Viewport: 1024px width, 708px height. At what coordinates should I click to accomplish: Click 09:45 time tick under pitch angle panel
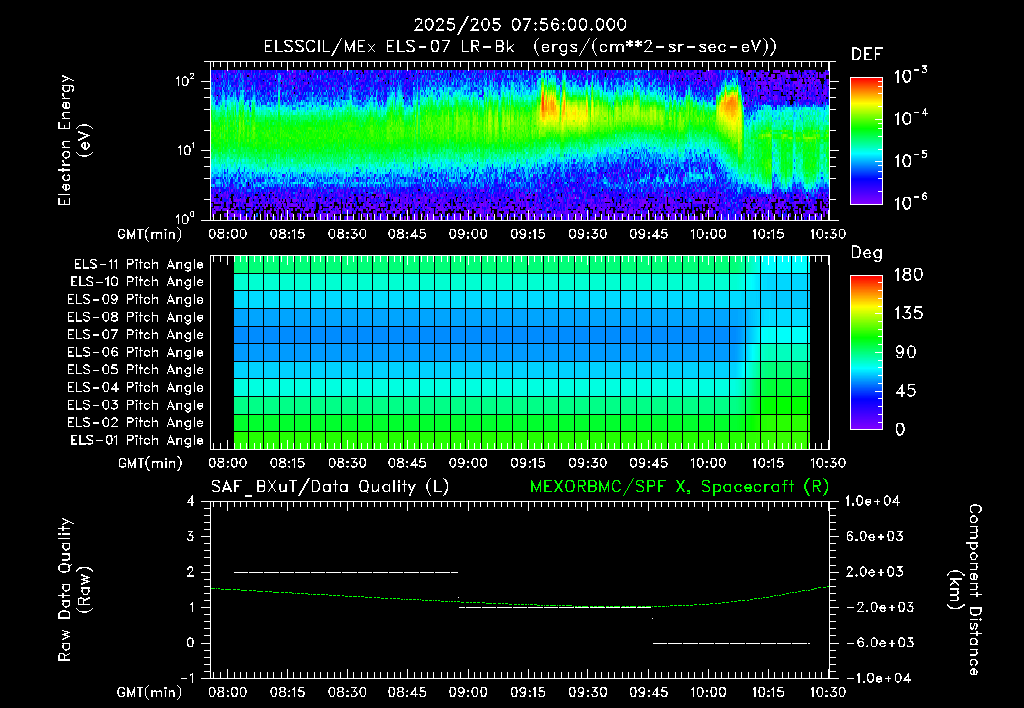[x=648, y=463]
